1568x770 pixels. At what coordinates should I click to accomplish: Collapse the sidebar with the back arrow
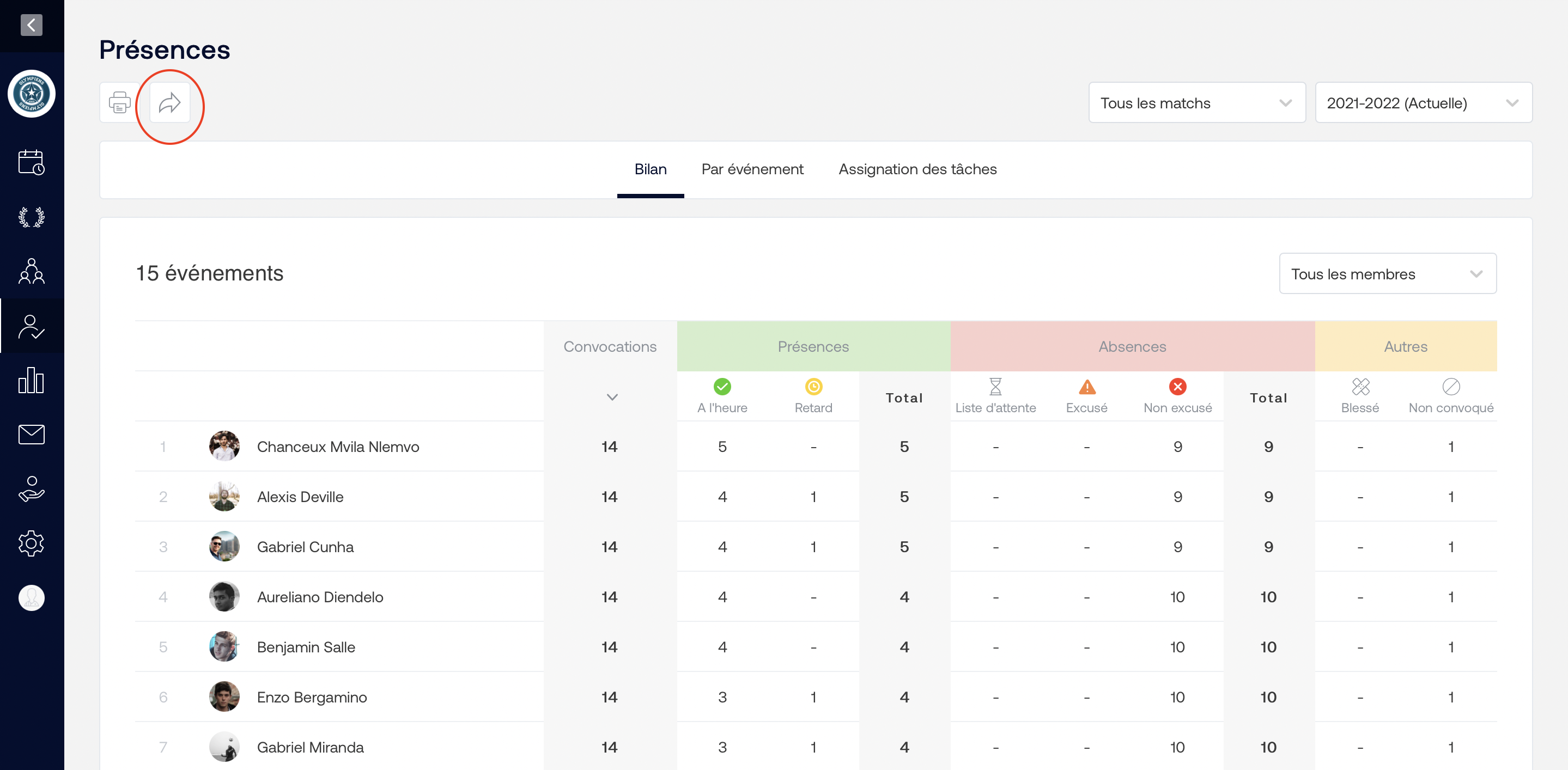pyautogui.click(x=31, y=25)
